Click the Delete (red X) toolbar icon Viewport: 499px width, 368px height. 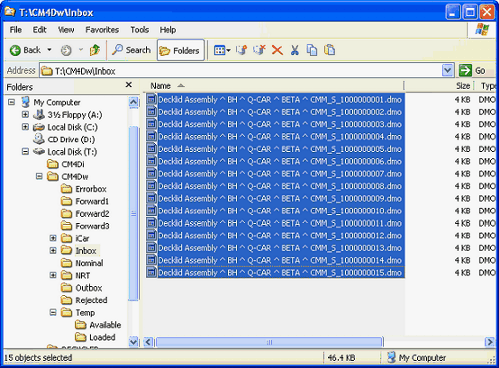(x=277, y=50)
